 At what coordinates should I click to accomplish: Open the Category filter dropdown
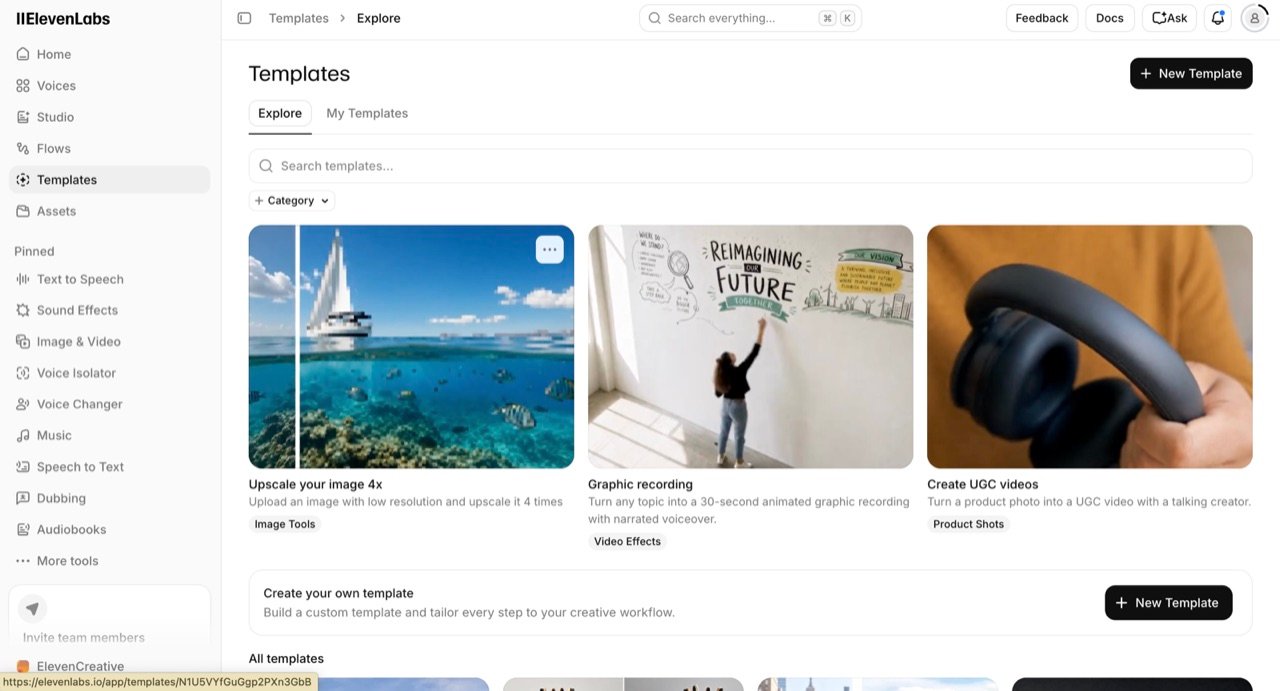[x=292, y=201]
